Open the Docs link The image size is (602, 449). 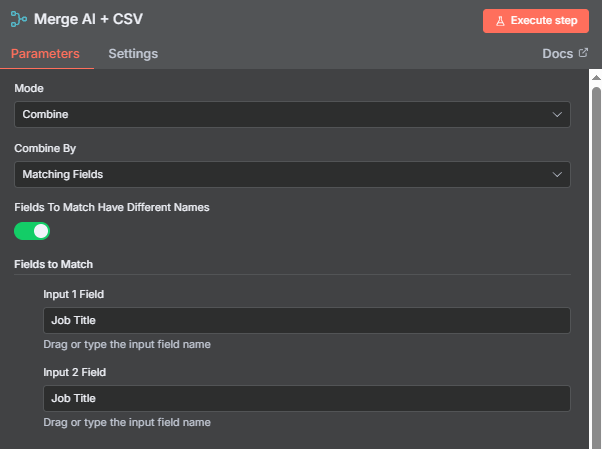(557, 54)
